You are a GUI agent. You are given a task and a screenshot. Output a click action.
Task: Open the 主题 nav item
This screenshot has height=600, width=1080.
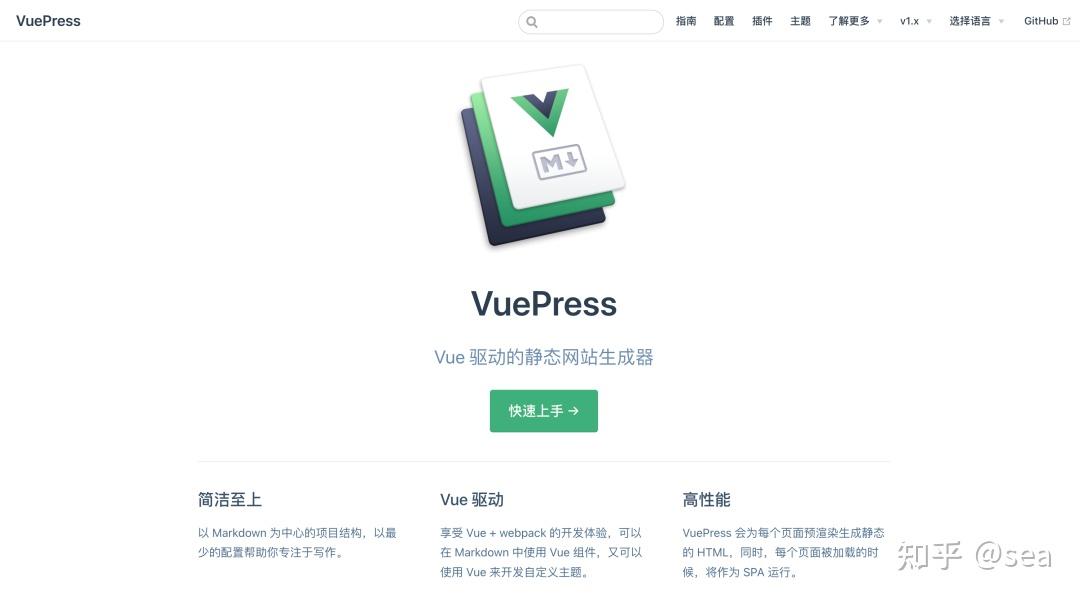click(x=800, y=21)
